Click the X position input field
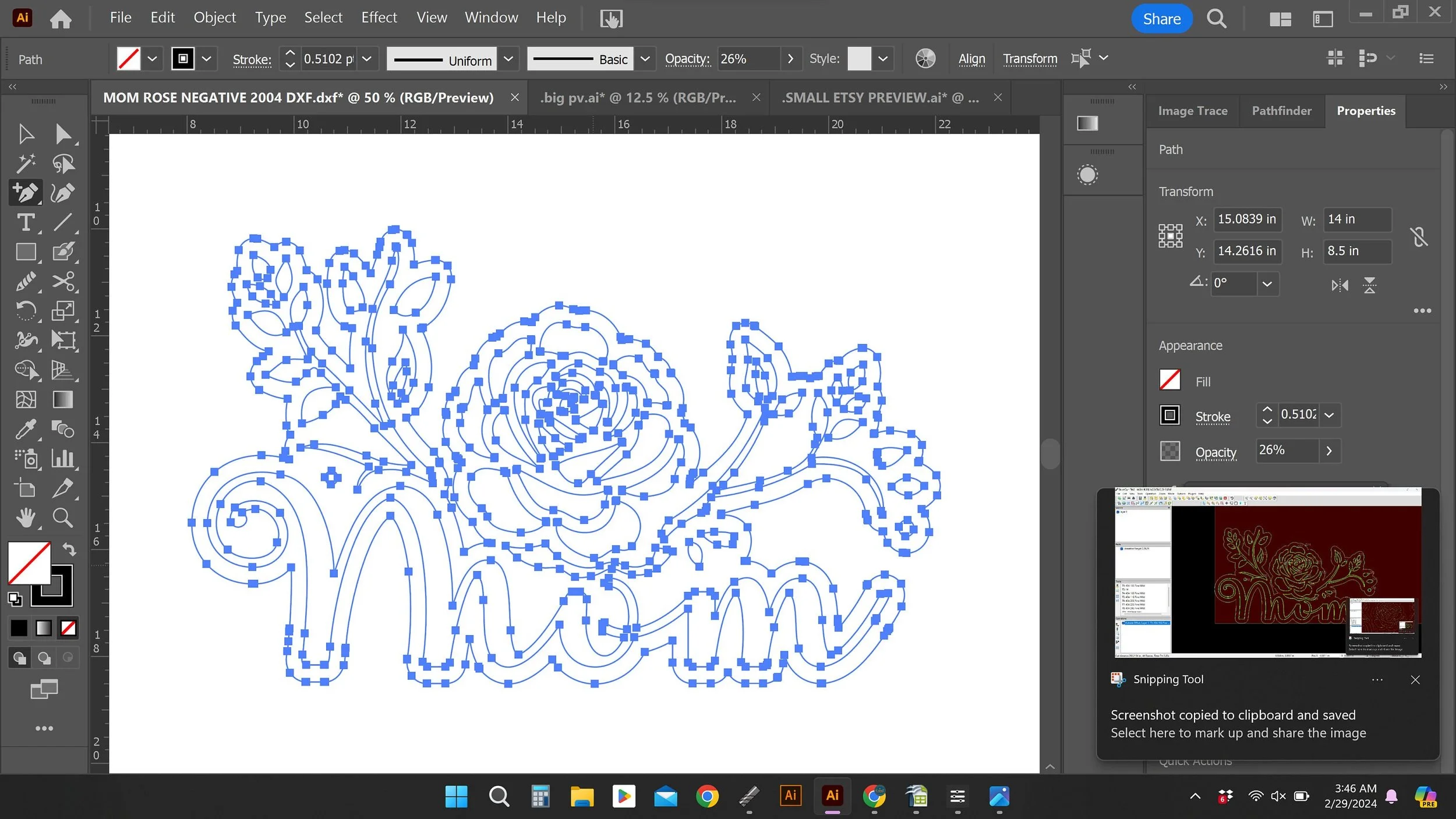Screen dimensions: 1456x819 [1246, 219]
